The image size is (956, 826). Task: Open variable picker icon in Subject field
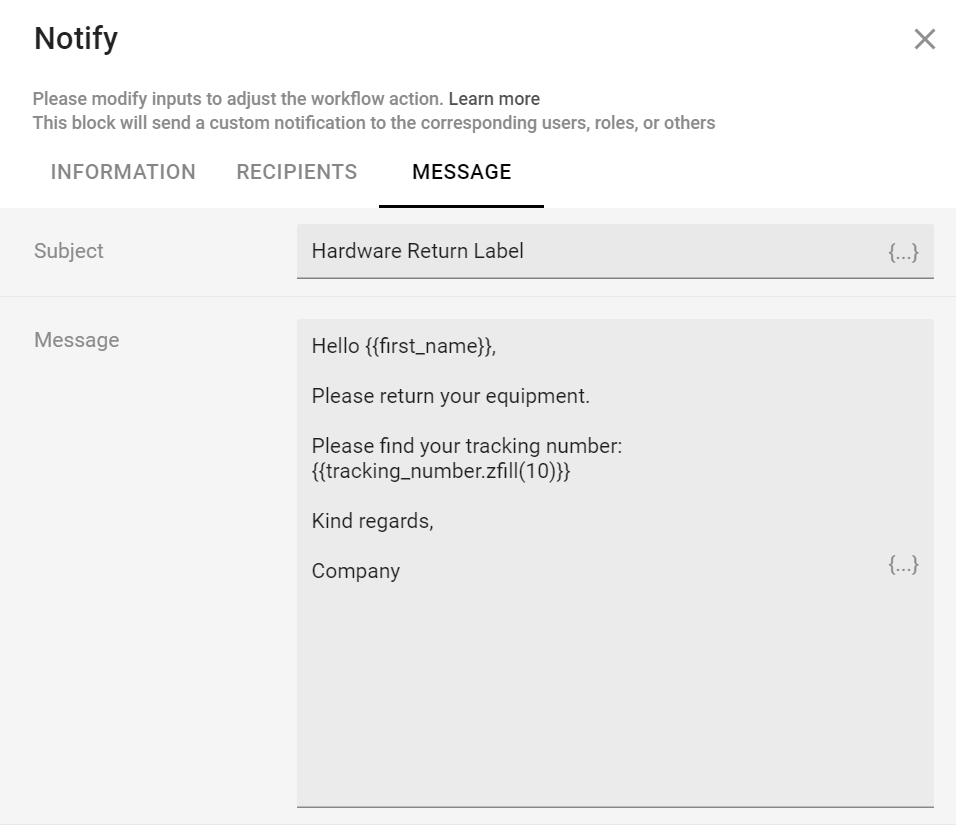pos(903,252)
